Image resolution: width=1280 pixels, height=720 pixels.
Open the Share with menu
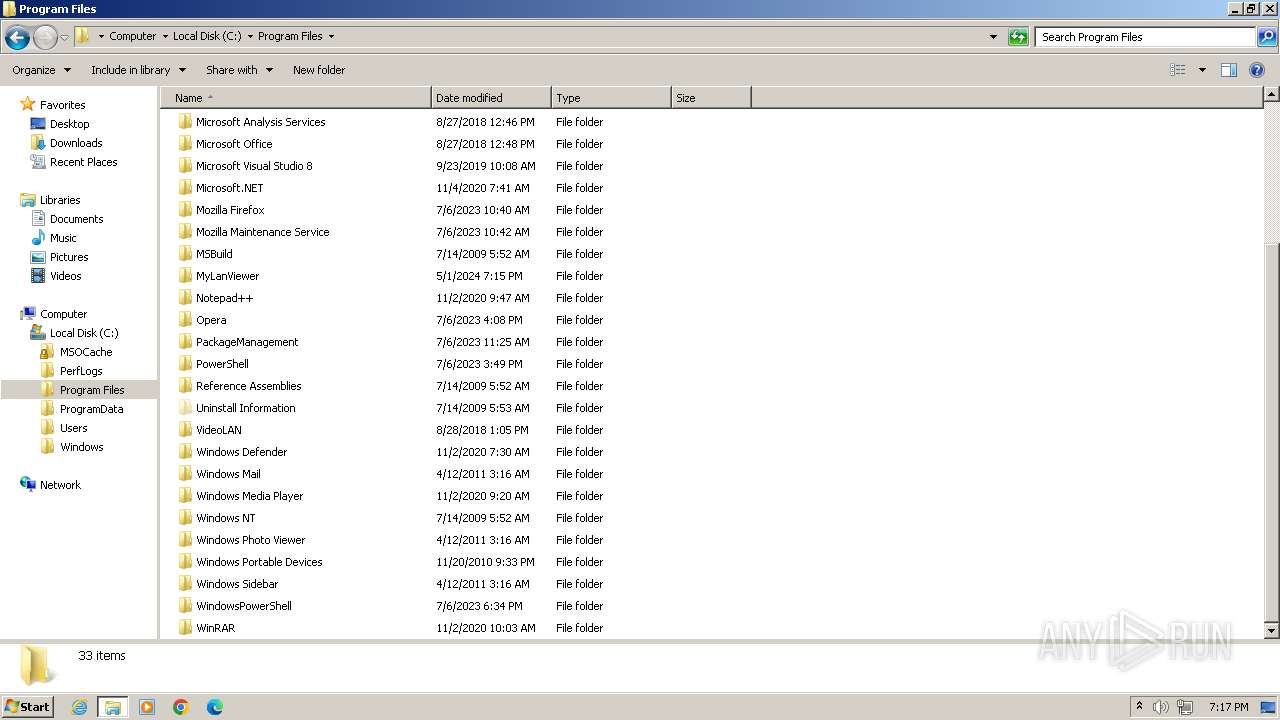(x=239, y=70)
